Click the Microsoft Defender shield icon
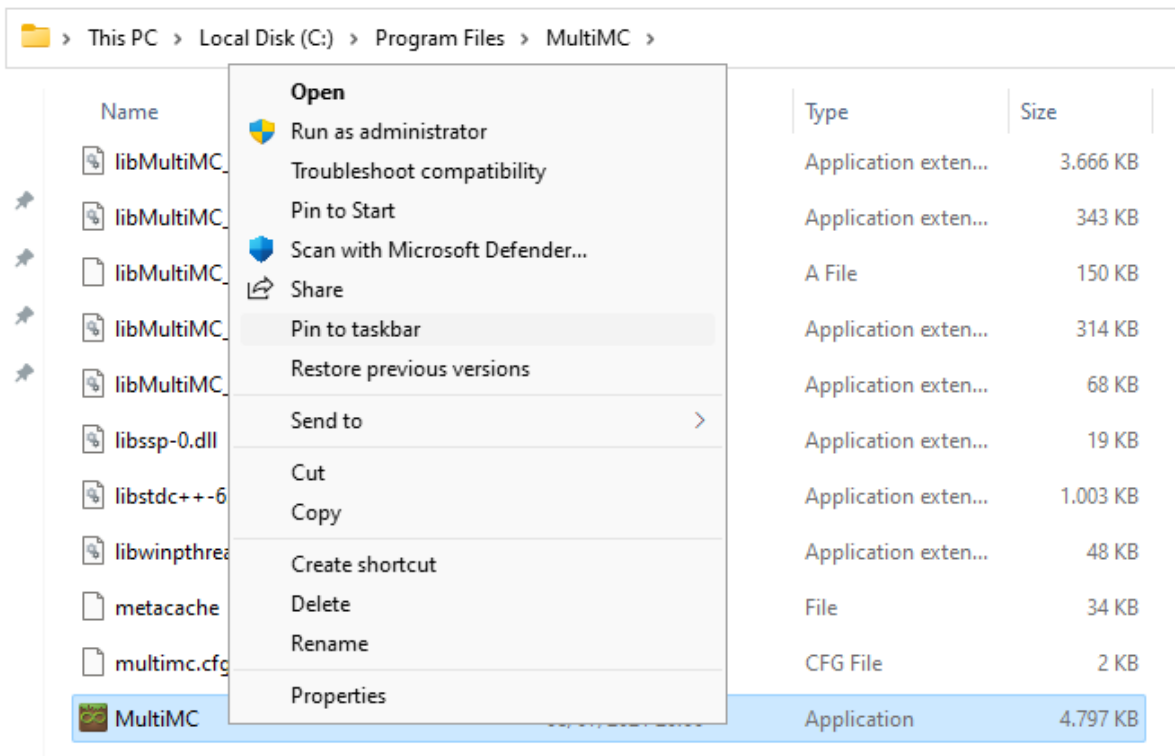Screen dimensions: 1175x756 pos(261,250)
